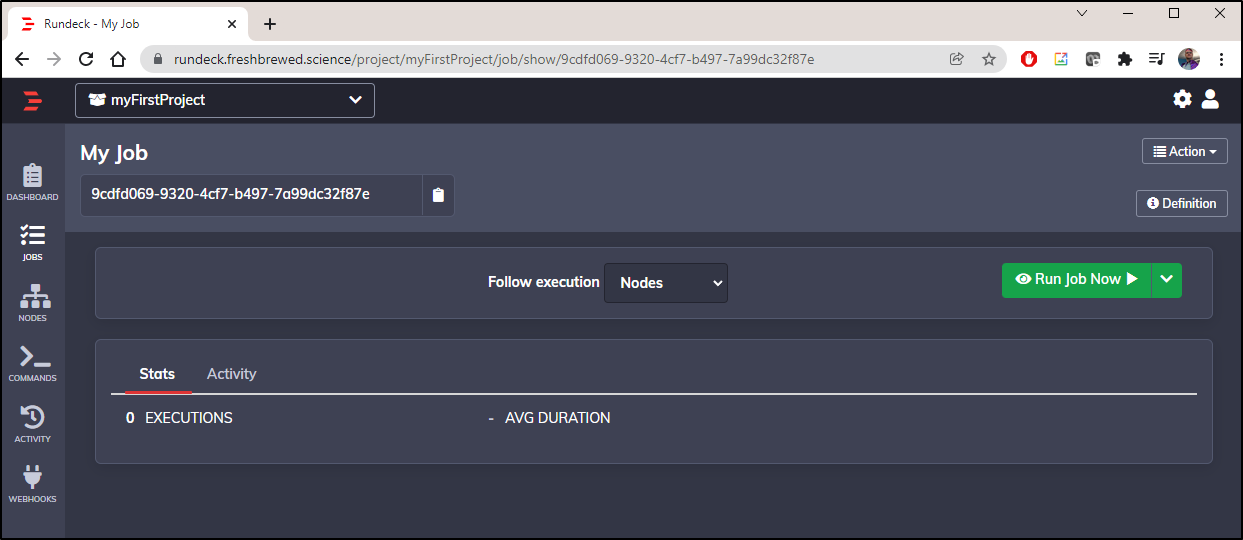Open the dark square extension icon
Image resolution: width=1243 pixels, height=540 pixels.
(1093, 59)
